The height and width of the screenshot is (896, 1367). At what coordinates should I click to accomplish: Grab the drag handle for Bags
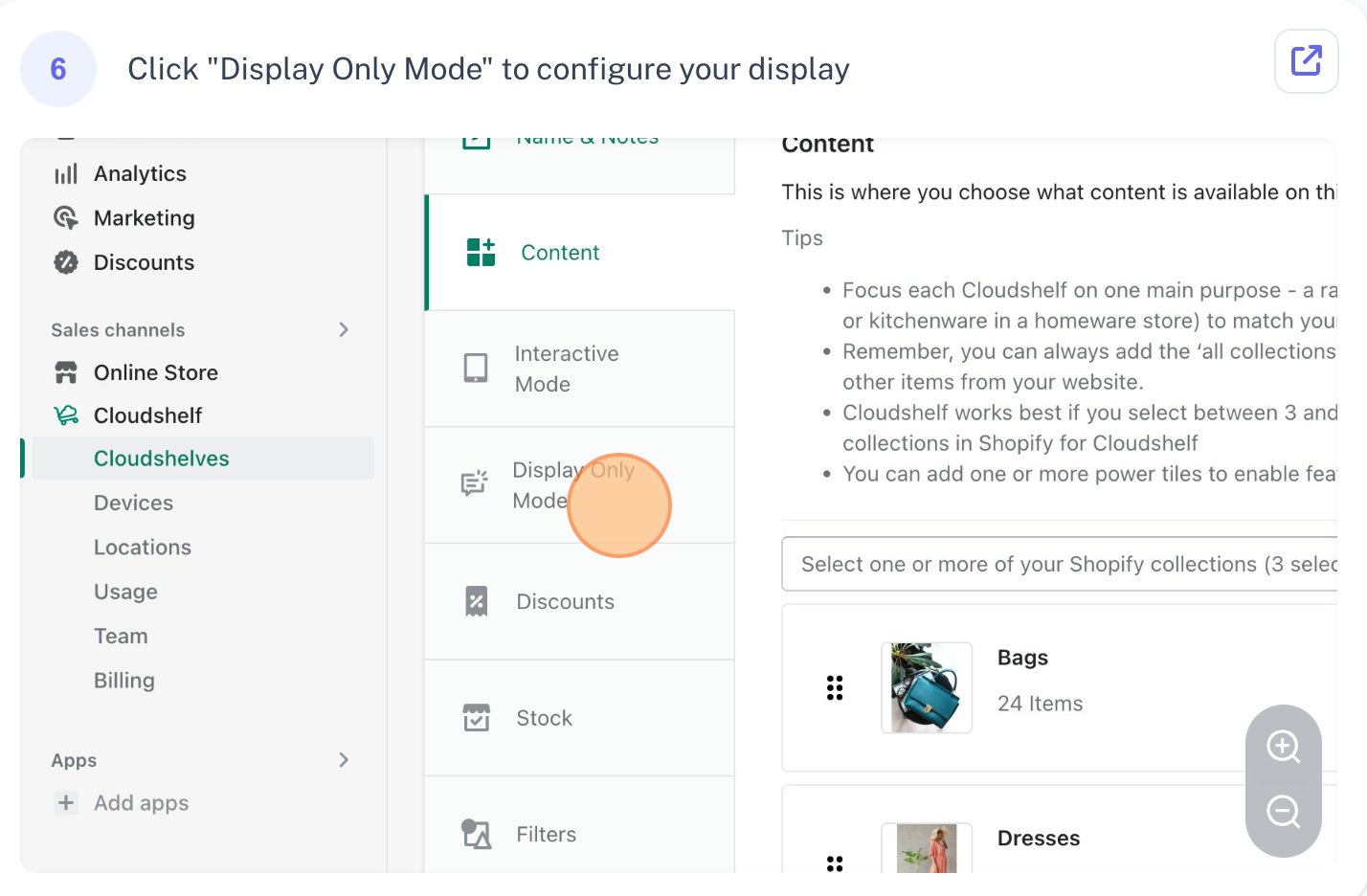tap(835, 687)
